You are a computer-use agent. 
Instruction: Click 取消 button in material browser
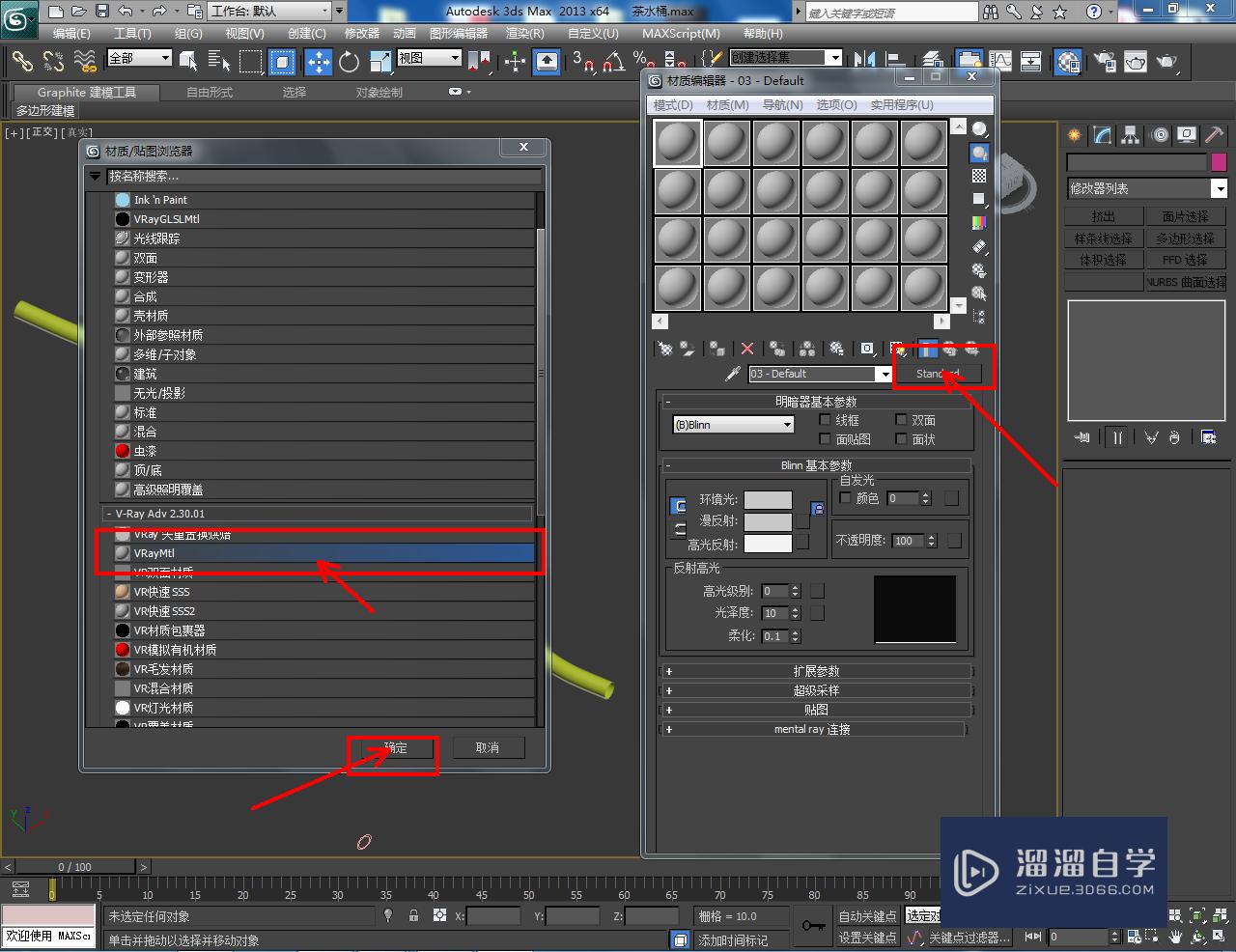(x=488, y=748)
